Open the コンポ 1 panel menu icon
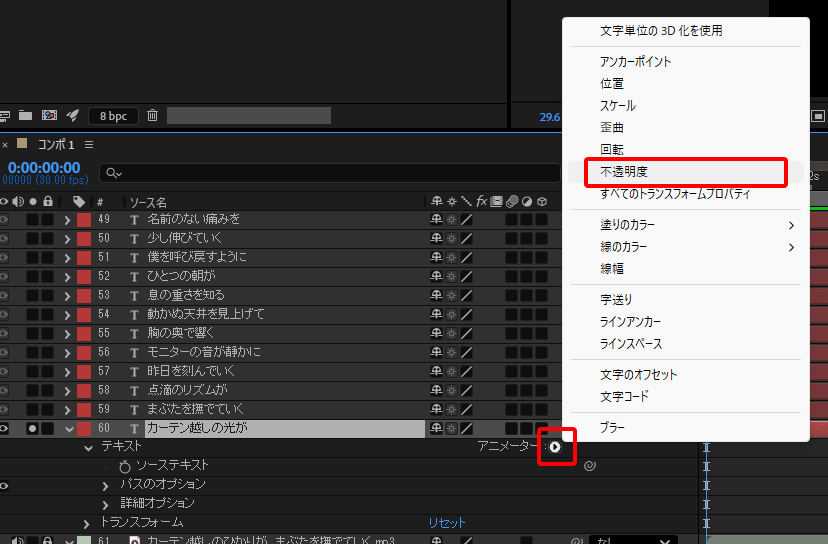 (x=89, y=145)
